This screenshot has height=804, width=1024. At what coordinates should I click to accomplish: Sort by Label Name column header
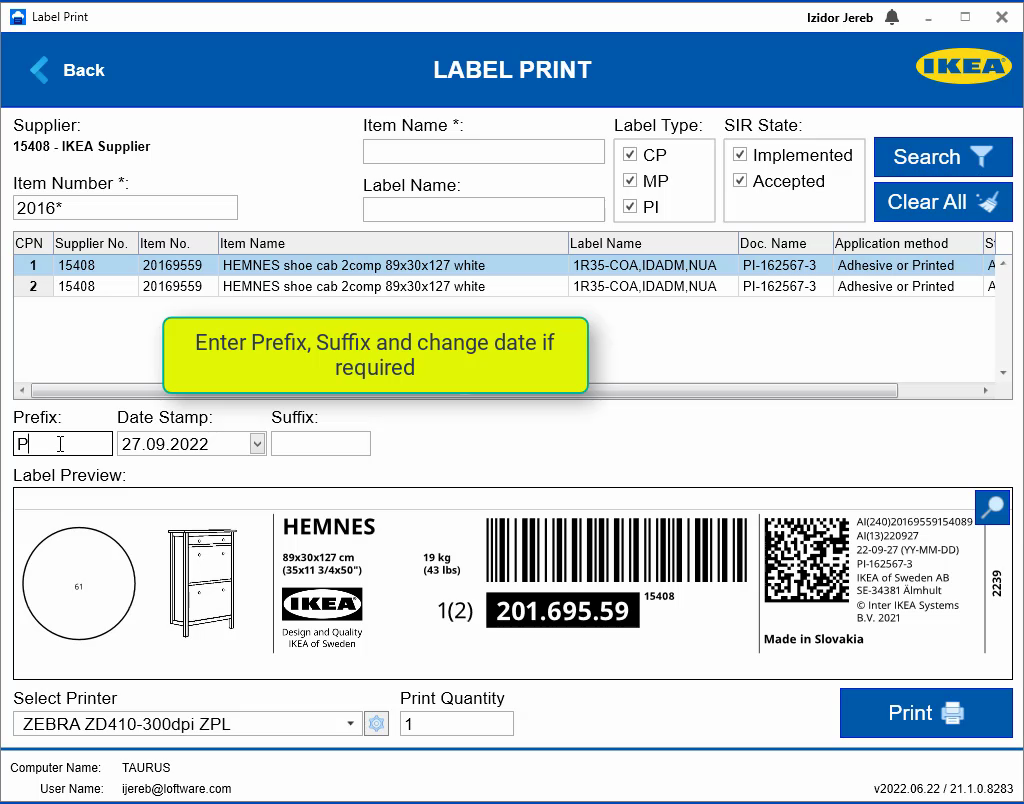653,243
